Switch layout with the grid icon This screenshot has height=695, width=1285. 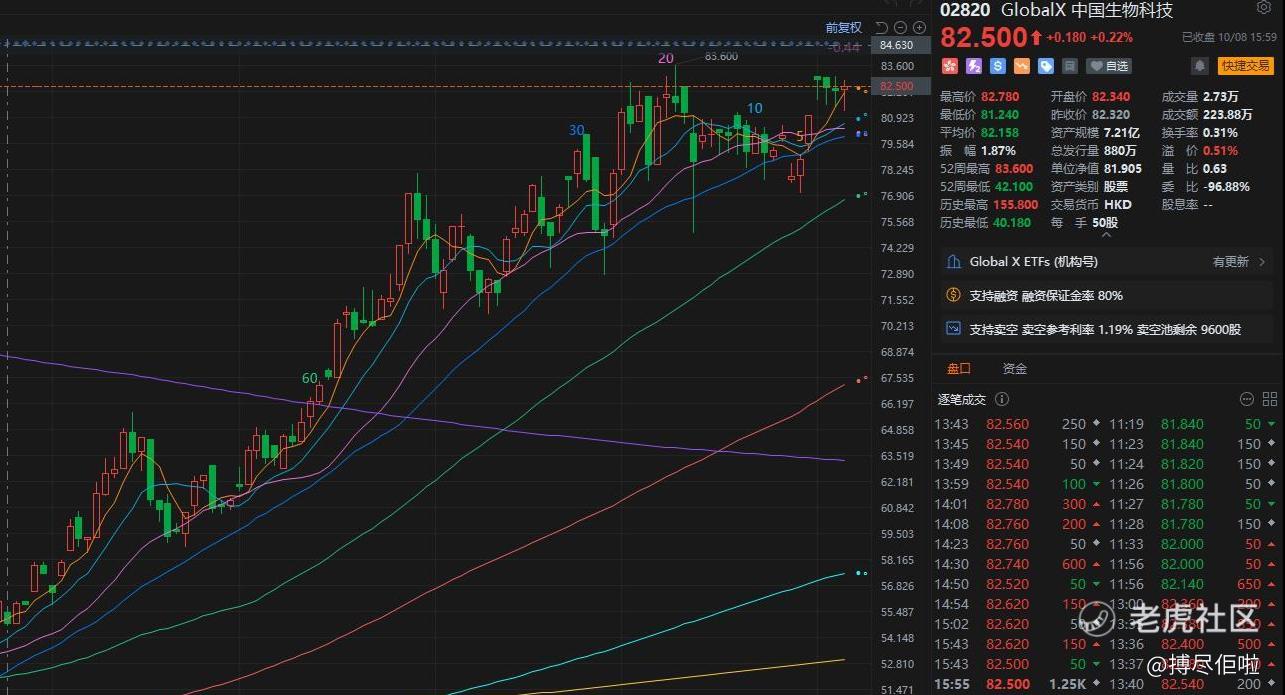coord(1270,399)
